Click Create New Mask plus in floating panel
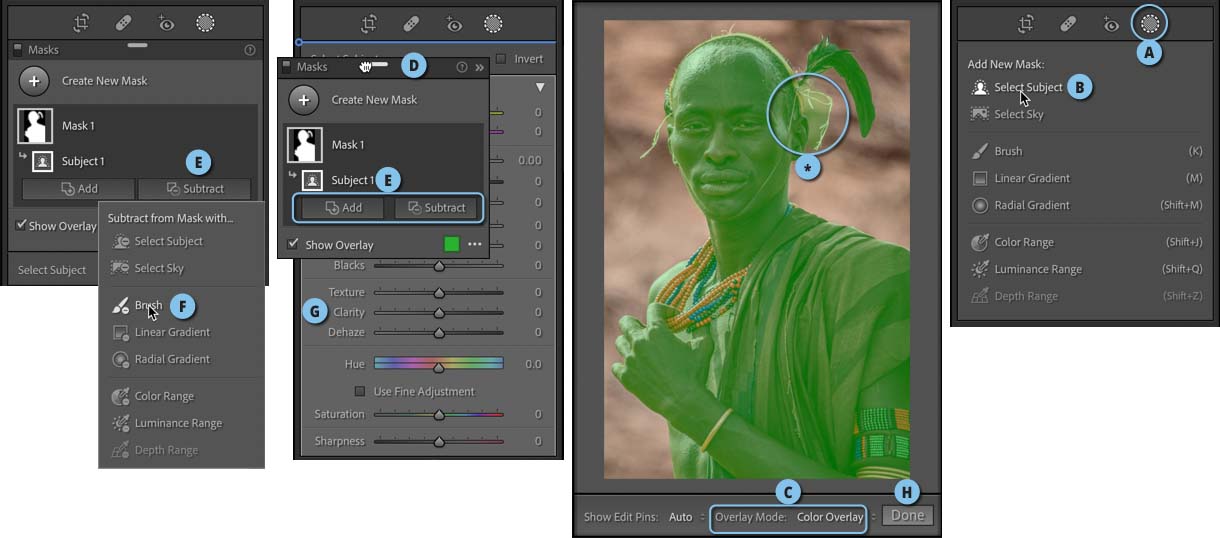 (x=304, y=100)
